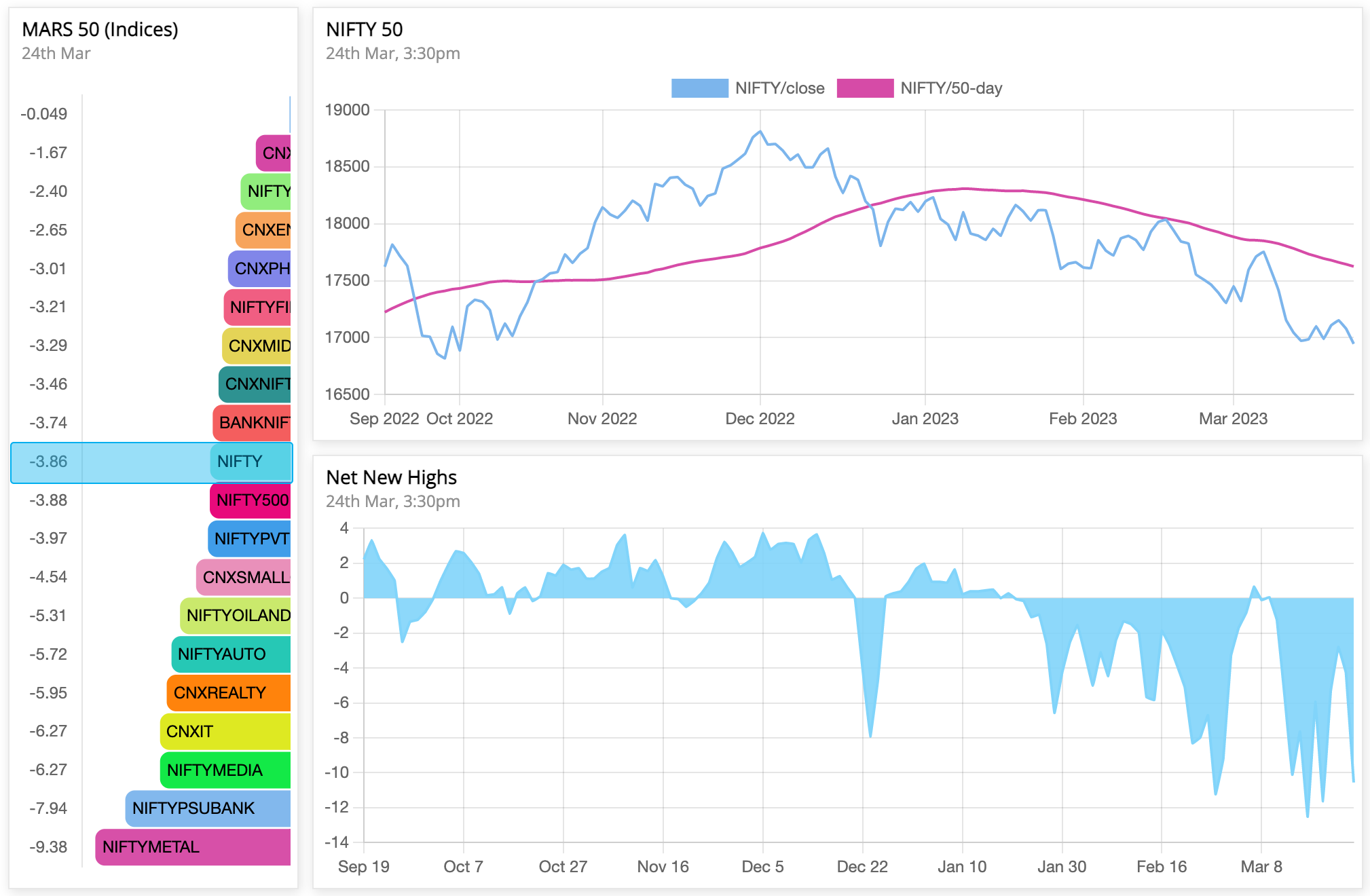
Task: Select the NIFTY500 bar
Action: pyautogui.click(x=251, y=500)
